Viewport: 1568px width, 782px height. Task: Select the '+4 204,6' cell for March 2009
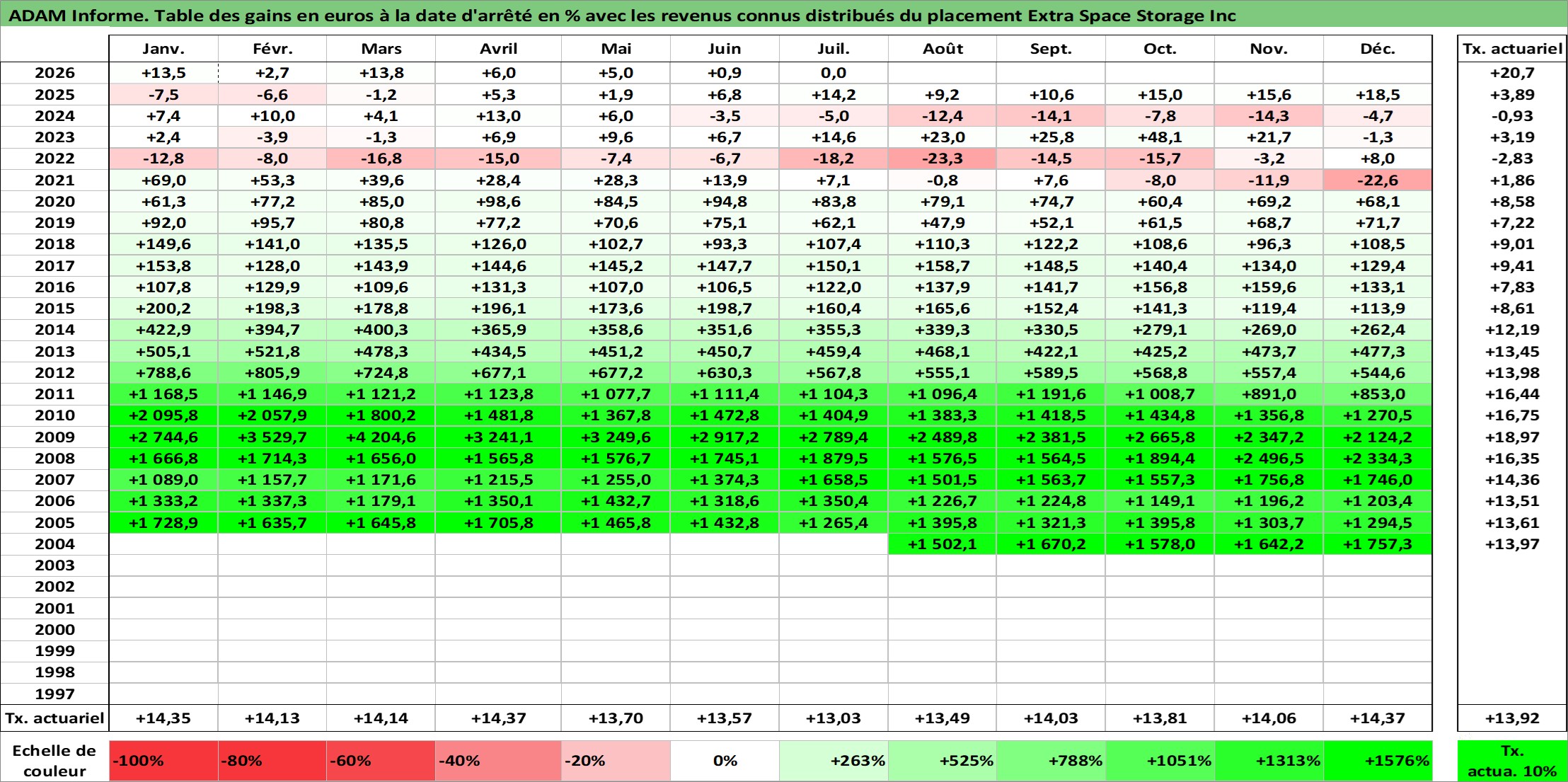pos(381,437)
